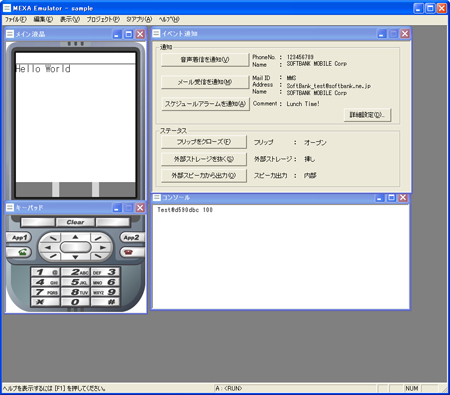Viewport: 450px width, 395px height.
Task: Tap the 5 JKL number key
Action: (x=75, y=282)
